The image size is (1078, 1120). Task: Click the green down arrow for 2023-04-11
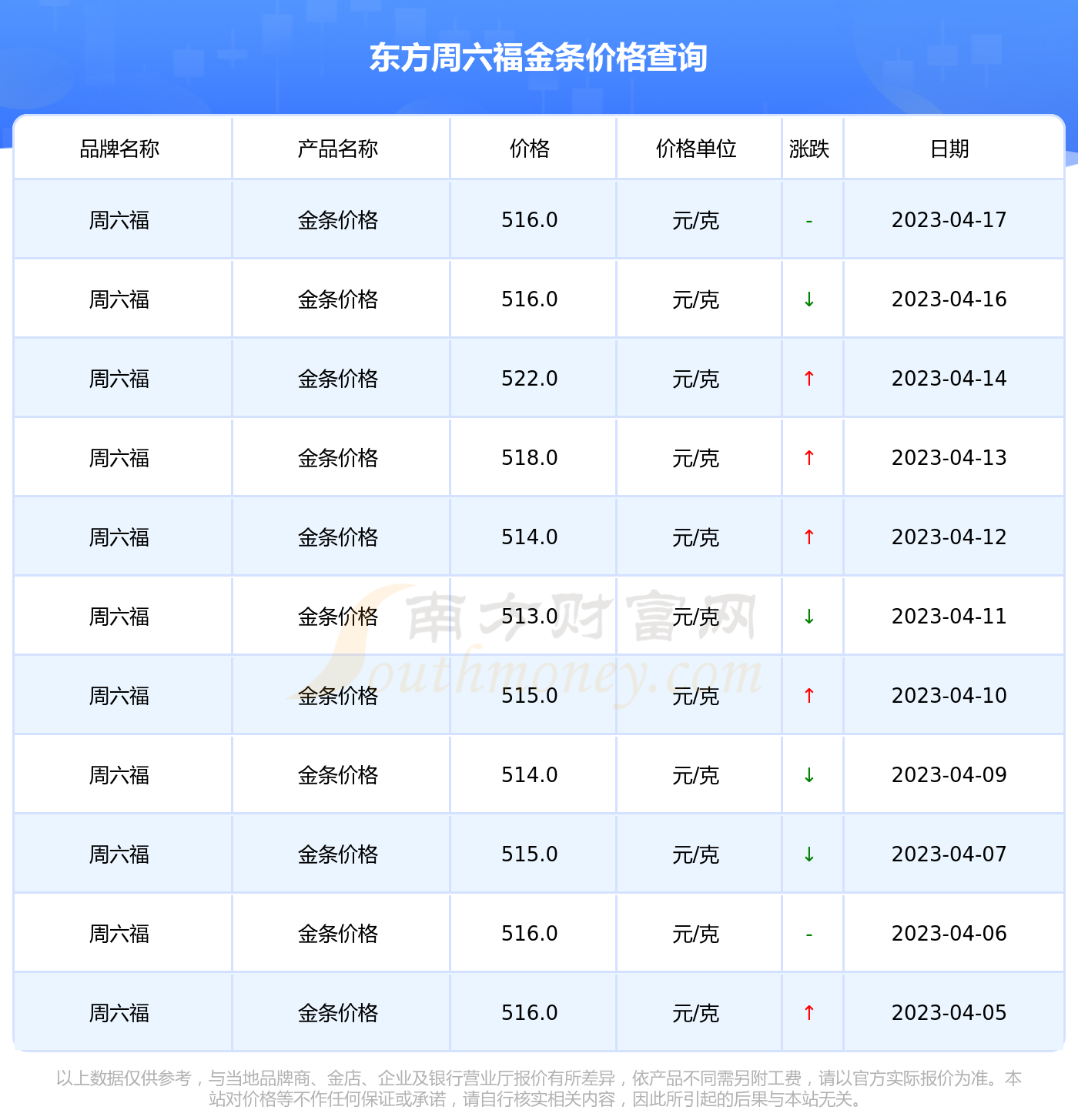click(x=809, y=617)
